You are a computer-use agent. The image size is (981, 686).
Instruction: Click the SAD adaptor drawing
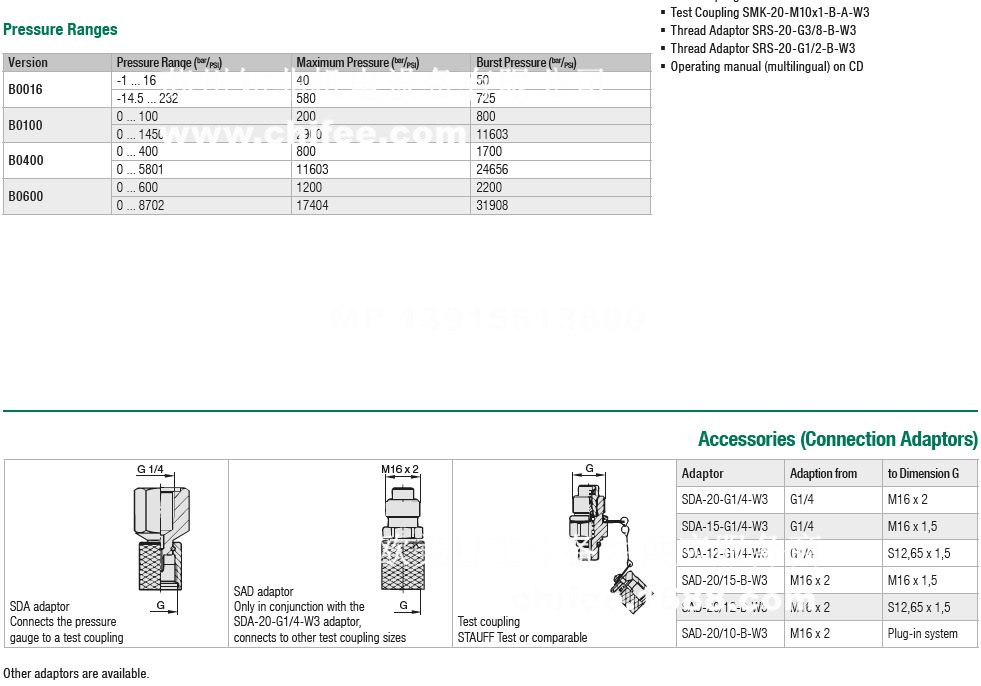tap(404, 537)
